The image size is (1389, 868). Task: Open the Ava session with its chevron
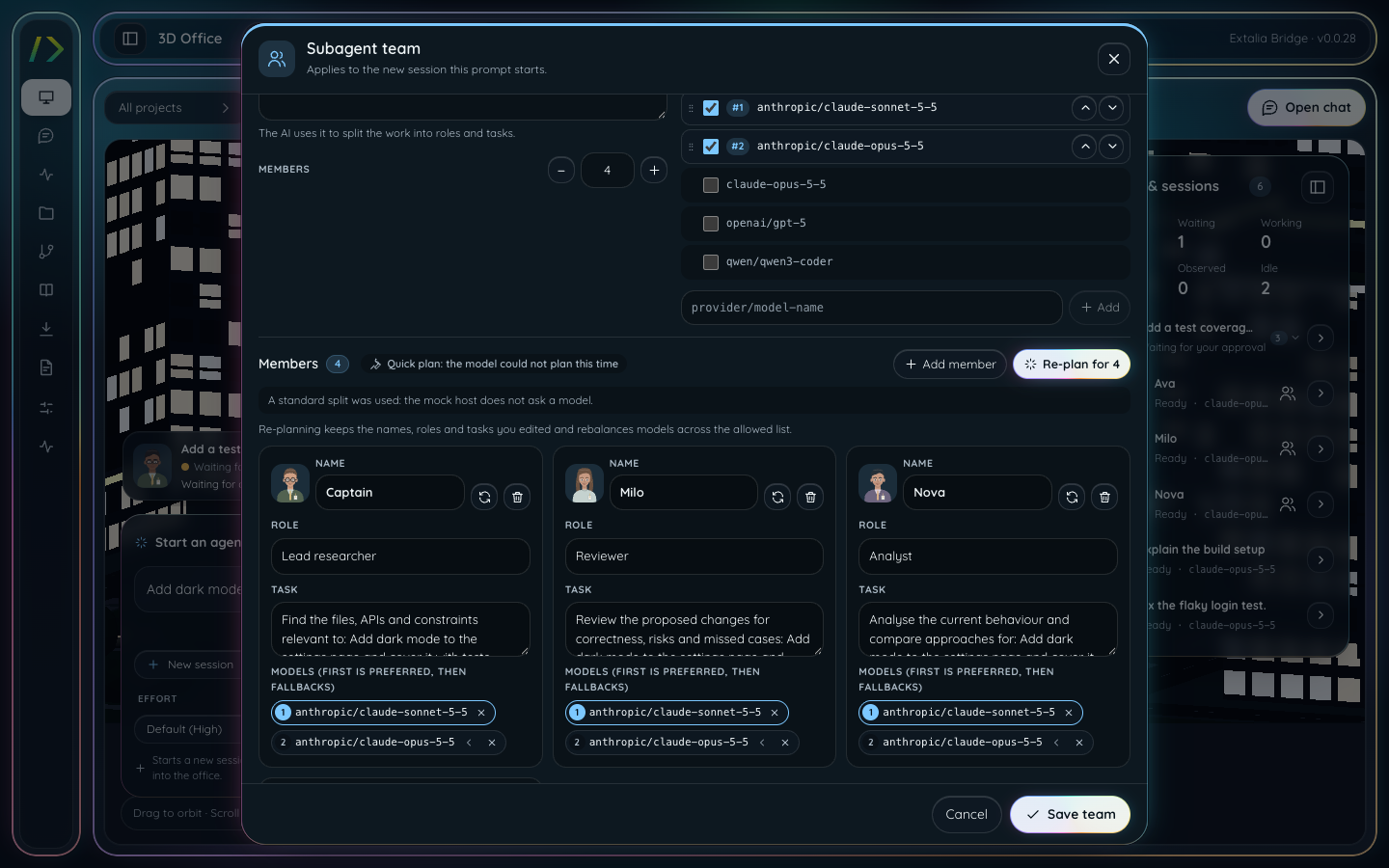click(x=1321, y=393)
